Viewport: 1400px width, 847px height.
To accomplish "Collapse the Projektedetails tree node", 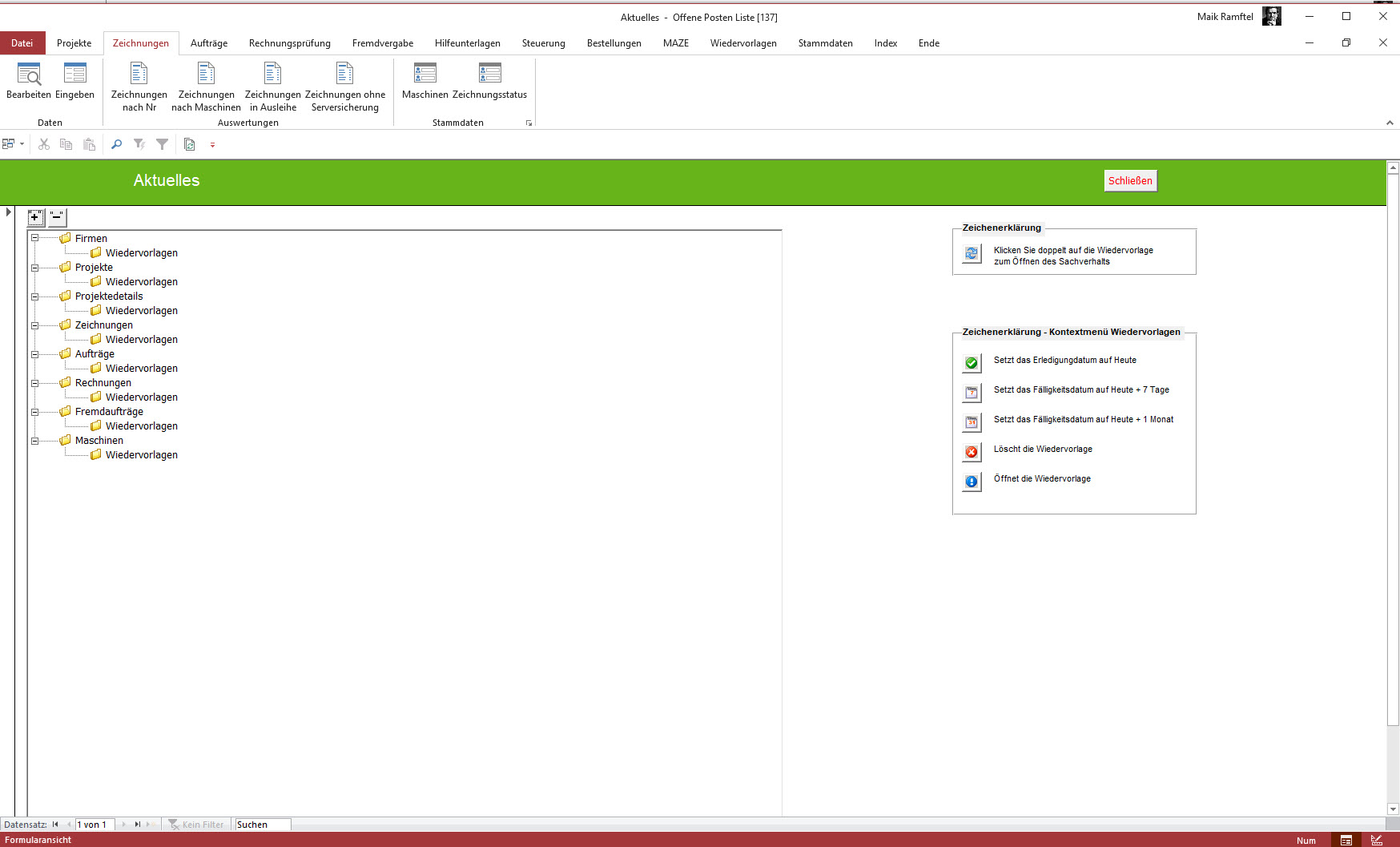I will (35, 296).
